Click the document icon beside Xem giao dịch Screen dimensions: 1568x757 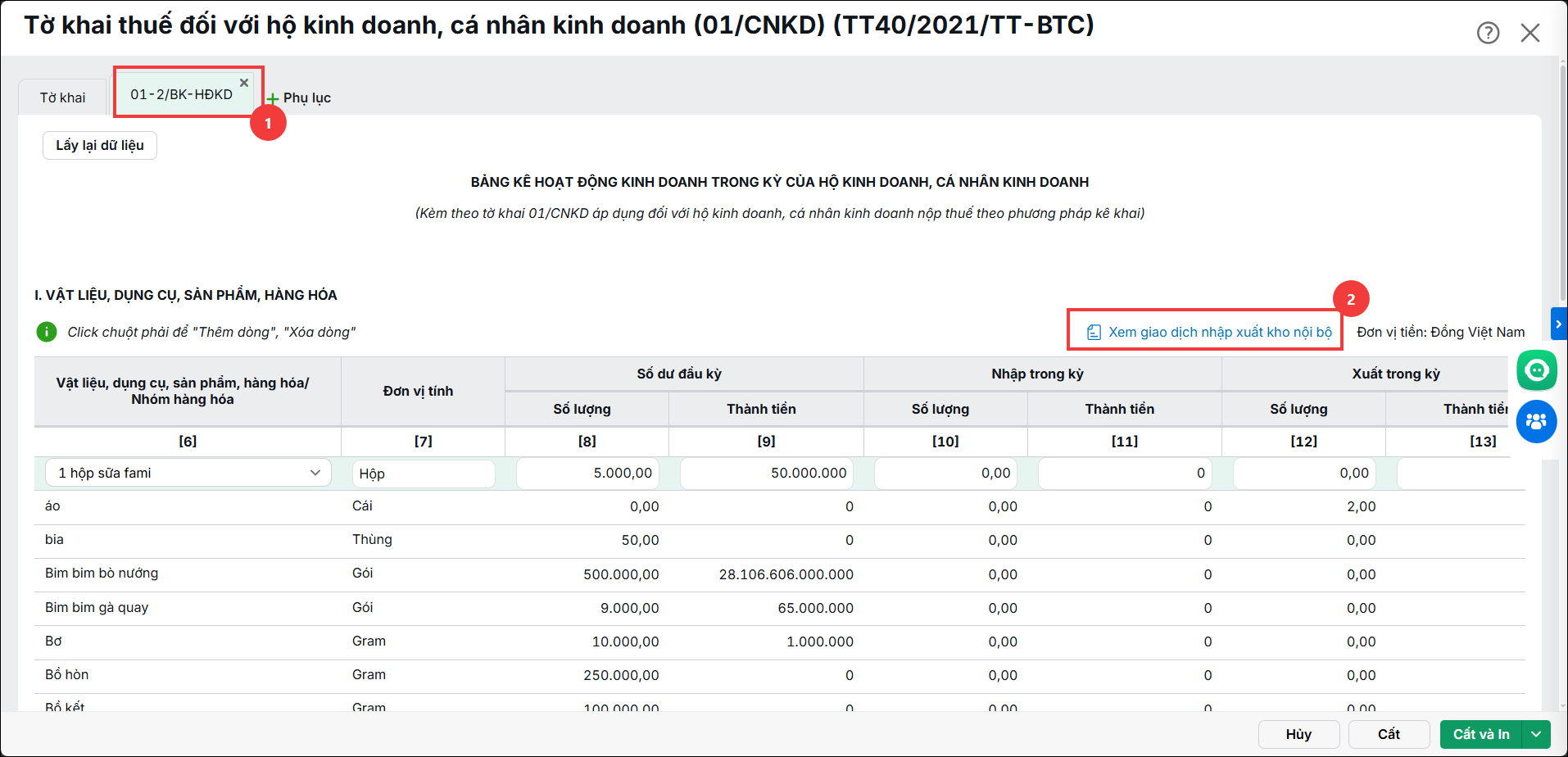pos(1094,332)
